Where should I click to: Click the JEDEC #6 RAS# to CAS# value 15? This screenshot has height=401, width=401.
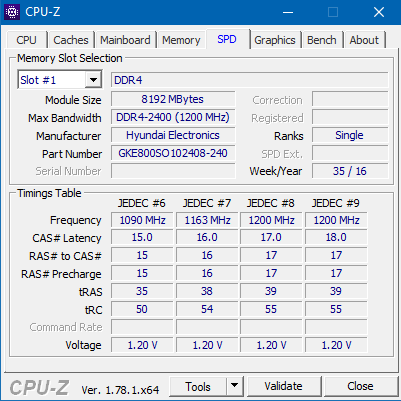click(142, 256)
